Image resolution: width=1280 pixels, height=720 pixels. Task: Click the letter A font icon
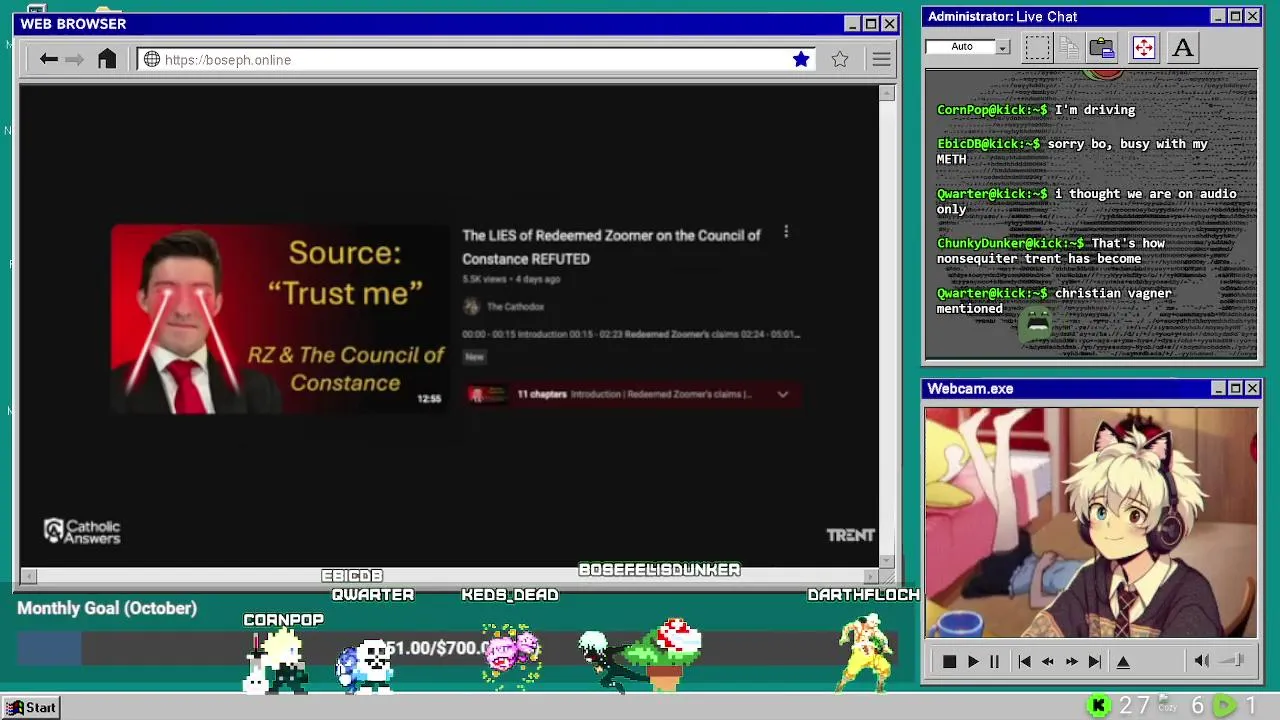(x=1183, y=47)
